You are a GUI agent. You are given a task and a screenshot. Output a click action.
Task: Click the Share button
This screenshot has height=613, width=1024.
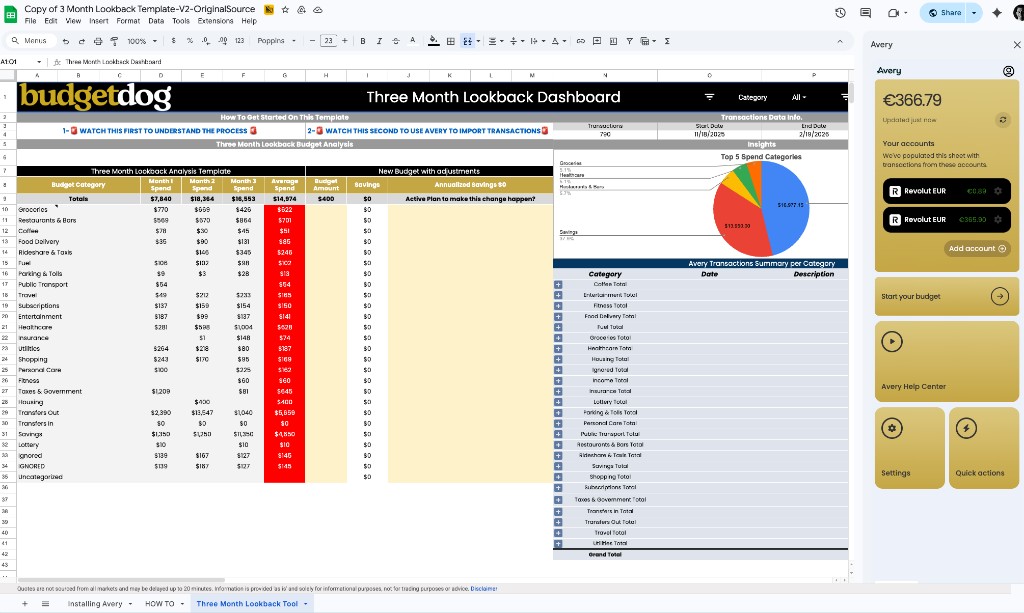(x=945, y=13)
